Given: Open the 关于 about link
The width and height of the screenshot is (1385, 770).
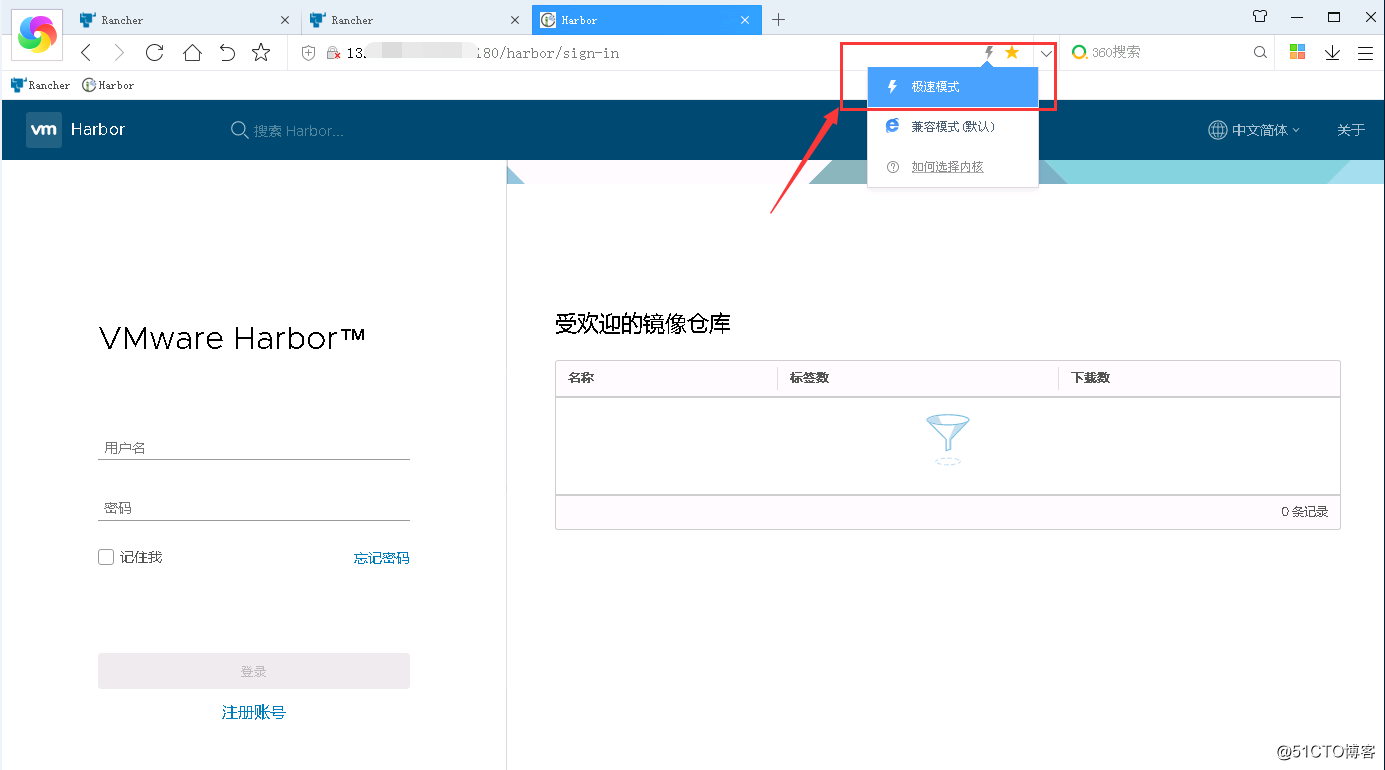Looking at the screenshot, I should 1350,130.
